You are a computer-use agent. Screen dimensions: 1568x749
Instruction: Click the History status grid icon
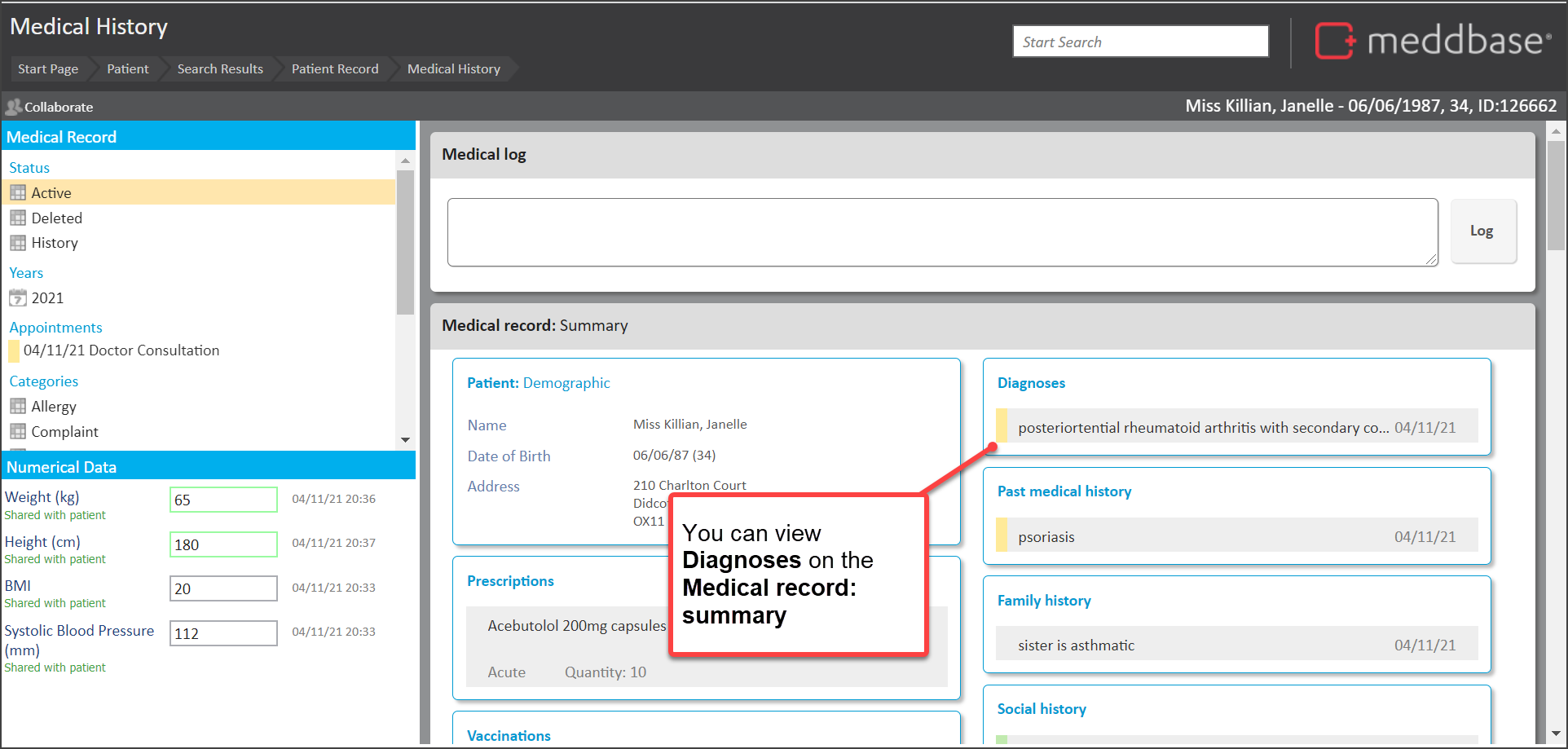tap(18, 243)
